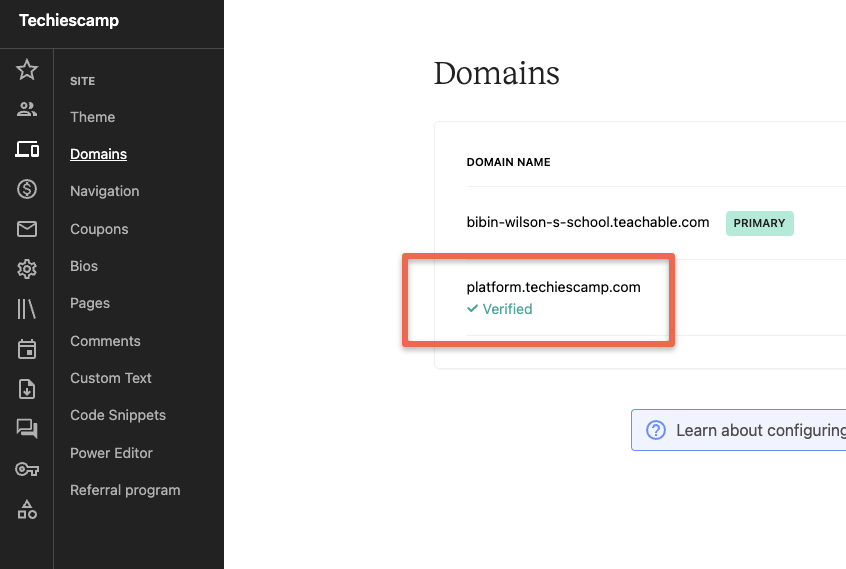
Task: Open the Bios section
Action: [84, 266]
